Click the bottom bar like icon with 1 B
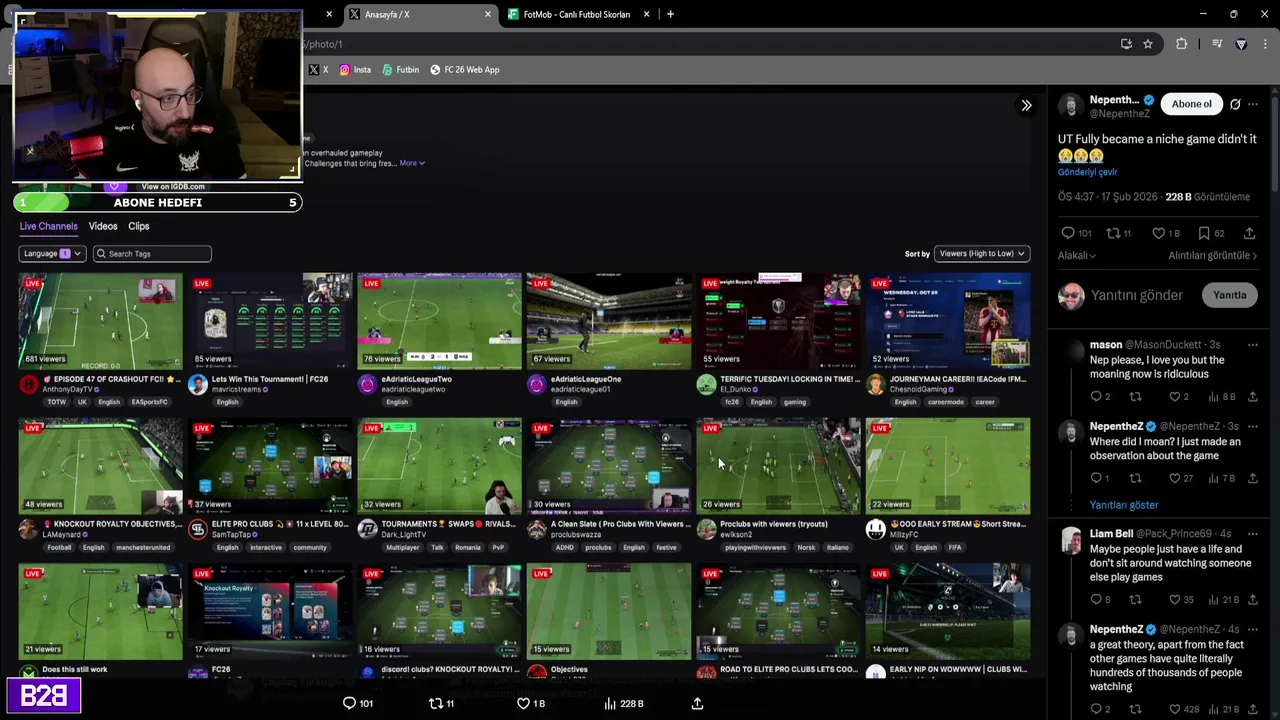The height and width of the screenshot is (720, 1280). coord(530,704)
